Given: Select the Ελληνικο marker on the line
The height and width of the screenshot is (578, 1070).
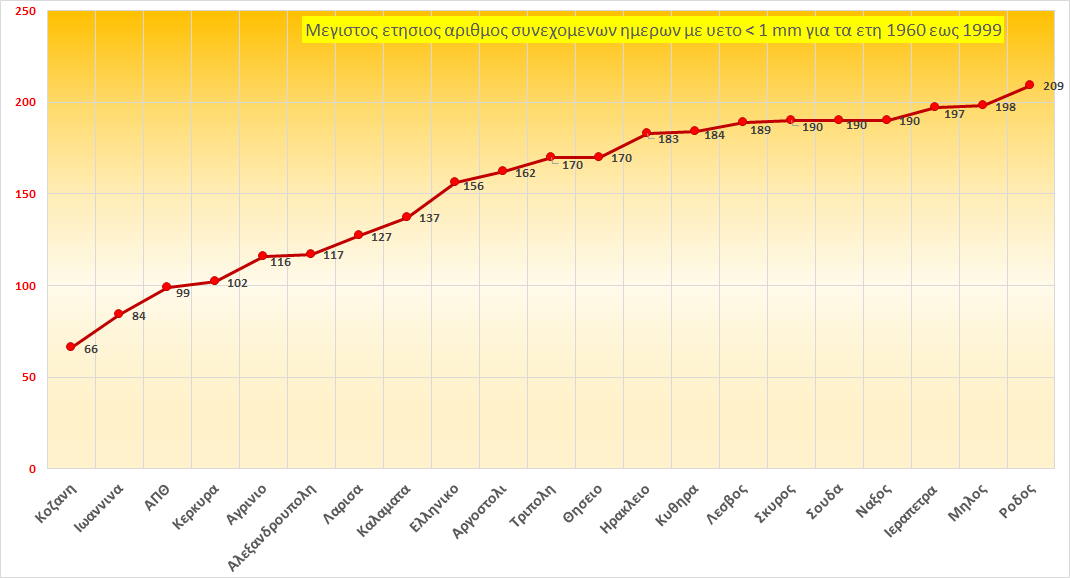Looking at the screenshot, I should coord(454,182).
